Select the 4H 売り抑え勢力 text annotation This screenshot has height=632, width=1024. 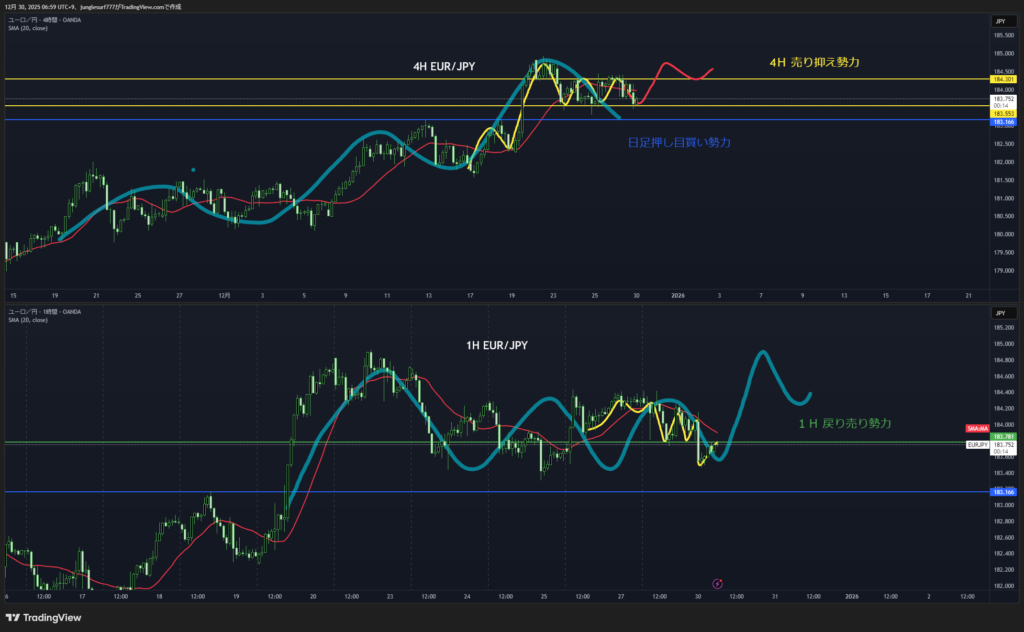click(814, 62)
